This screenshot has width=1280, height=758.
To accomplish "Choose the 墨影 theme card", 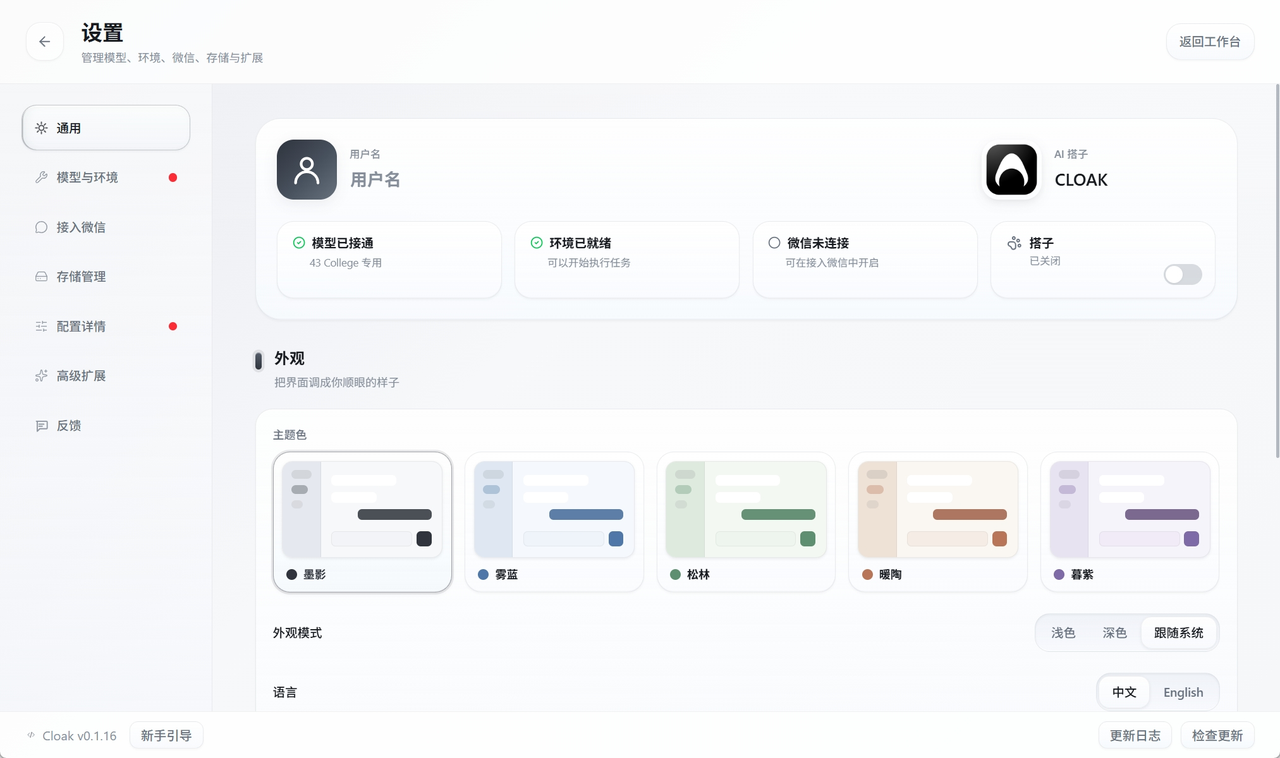I will [x=362, y=522].
